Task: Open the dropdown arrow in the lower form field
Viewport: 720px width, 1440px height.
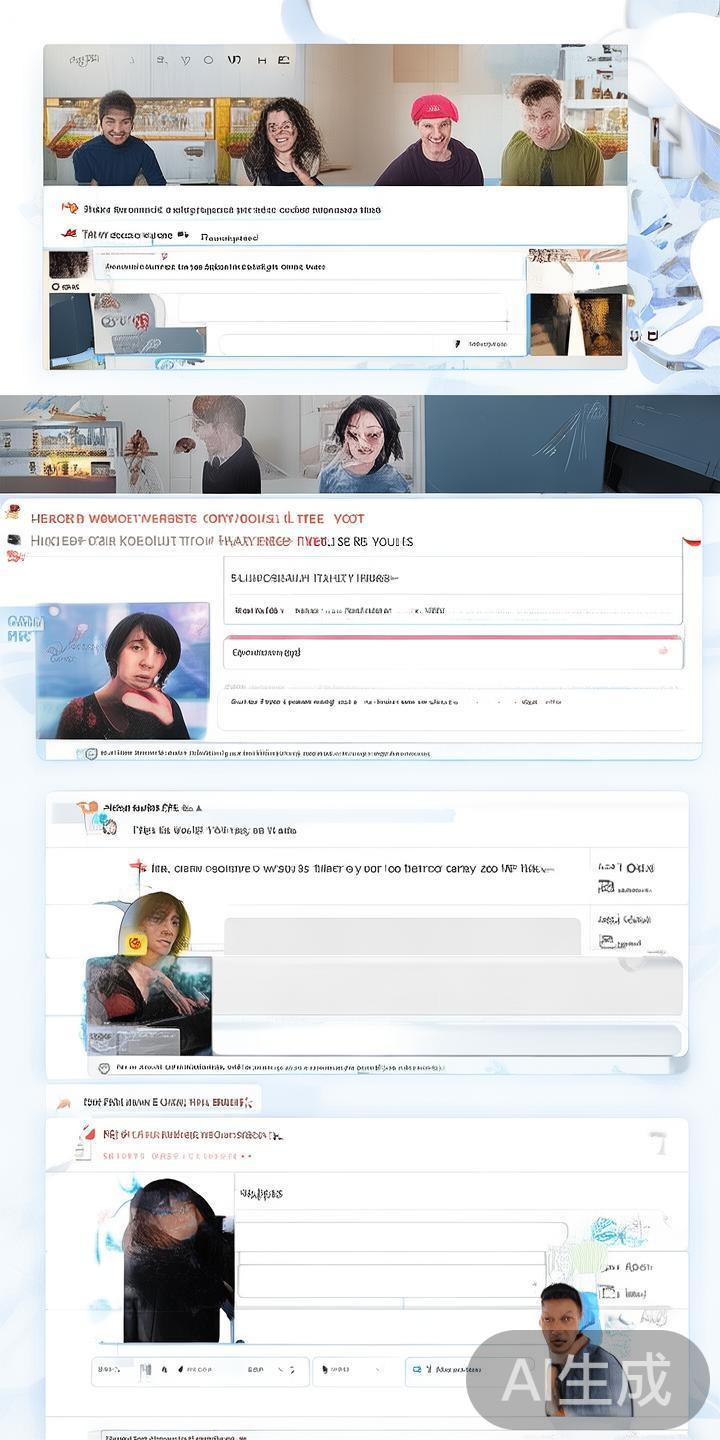Action: click(x=540, y=1281)
